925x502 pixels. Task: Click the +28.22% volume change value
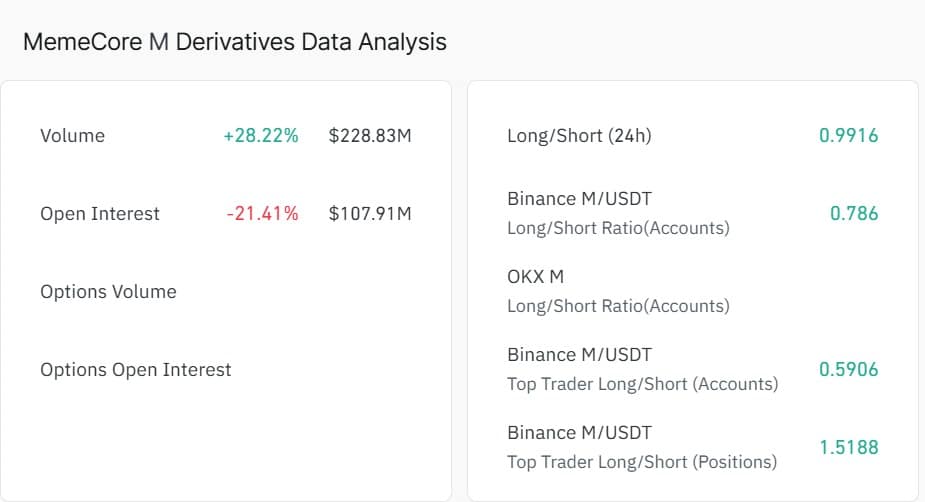tap(261, 135)
